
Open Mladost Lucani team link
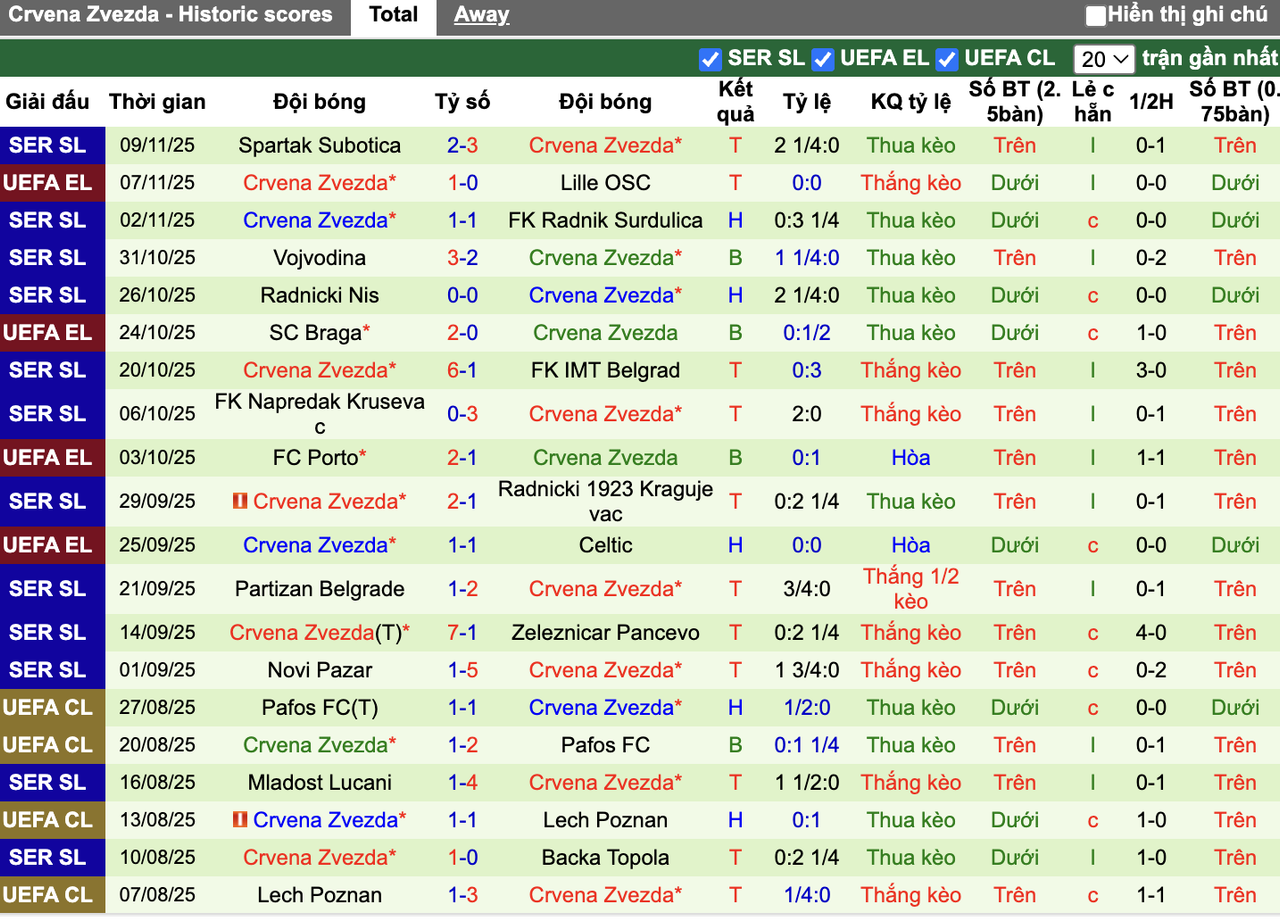point(319,783)
